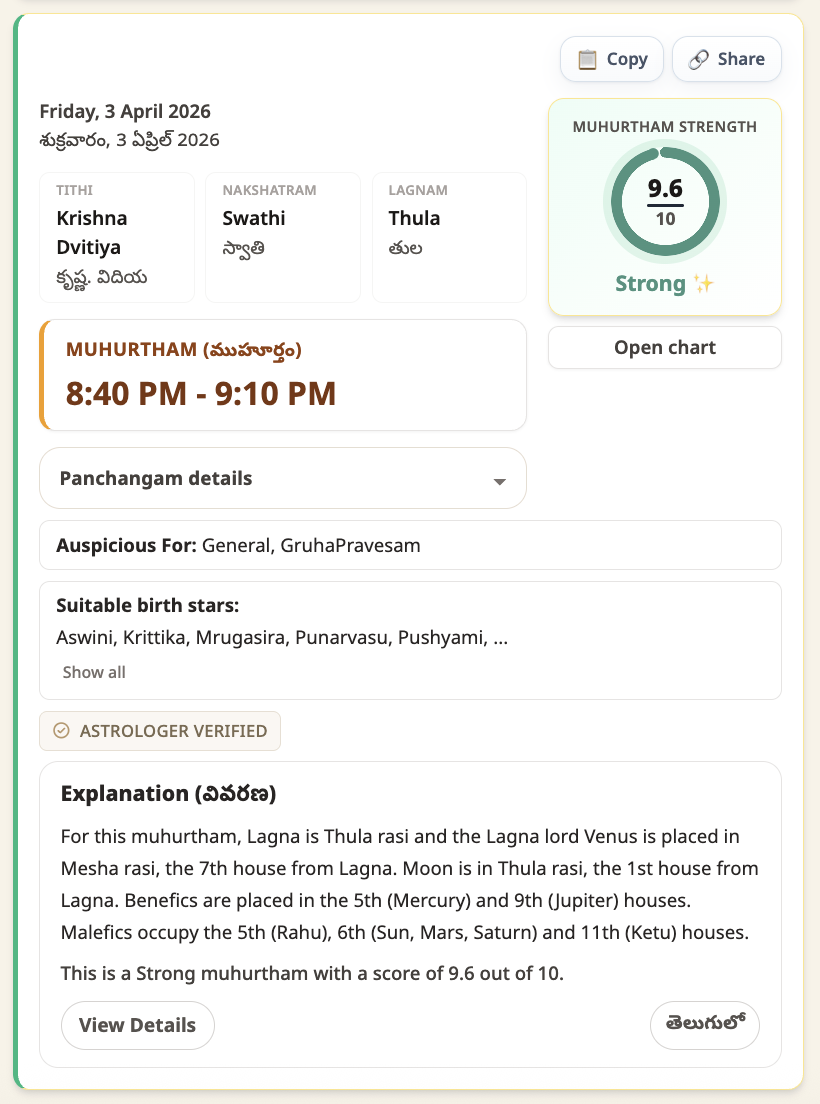820x1104 pixels.
Task: Switch the explanation to Telugu
Action: click(x=705, y=1025)
